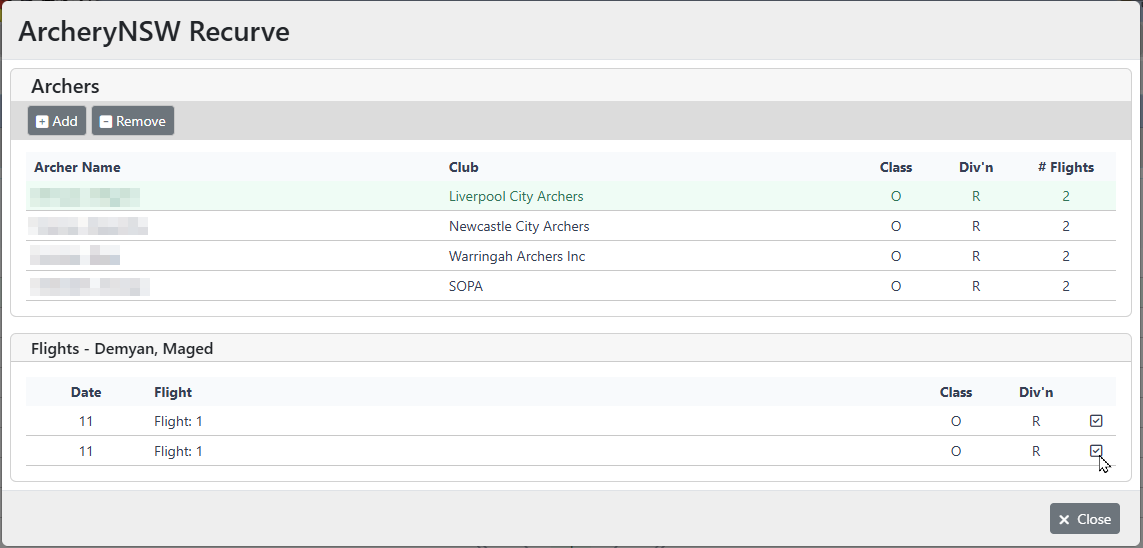Toggle the checkbox on the first flight row
This screenshot has width=1143, height=548.
tap(1096, 421)
